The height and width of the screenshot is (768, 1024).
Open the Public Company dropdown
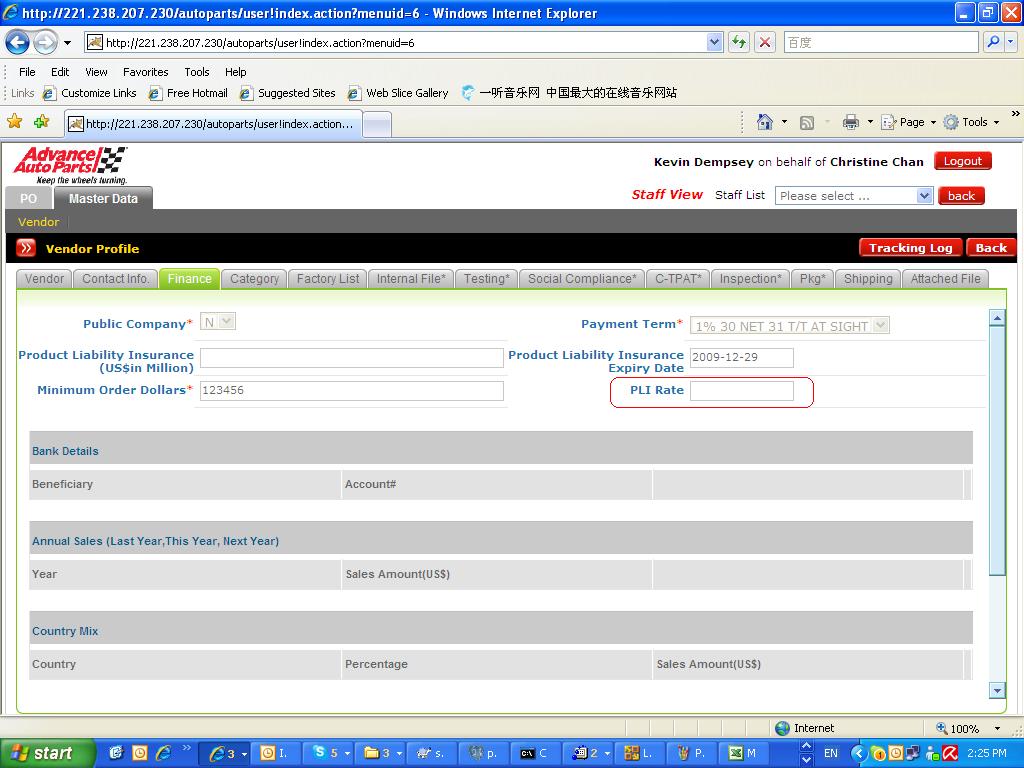coord(227,322)
